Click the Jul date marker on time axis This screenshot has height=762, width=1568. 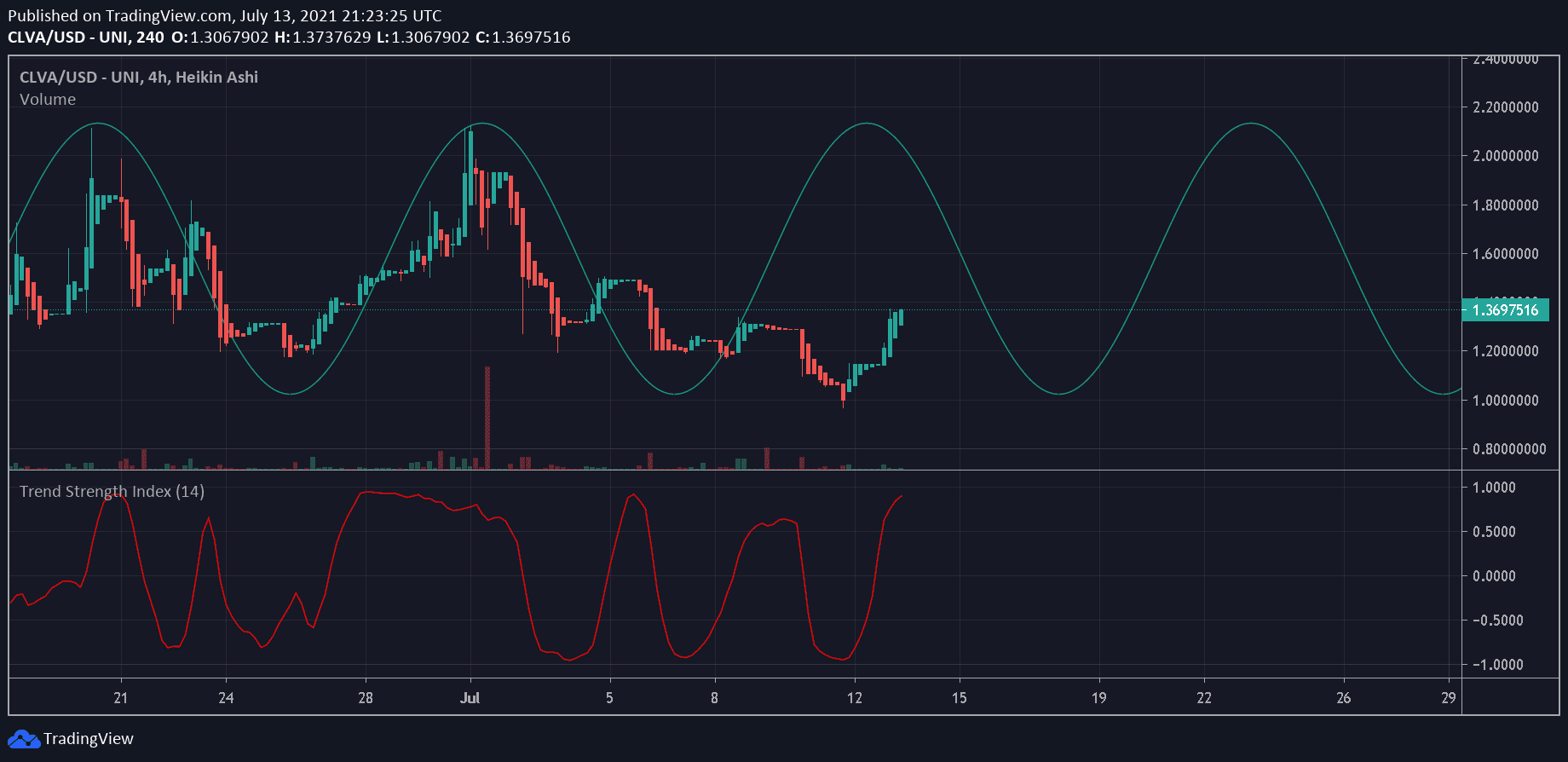470,698
